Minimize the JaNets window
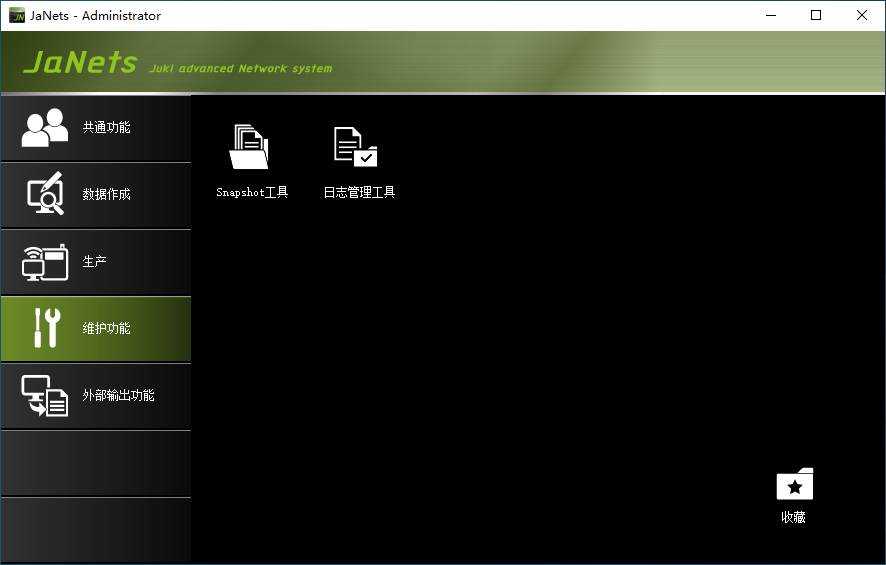The image size is (886, 565). (770, 15)
